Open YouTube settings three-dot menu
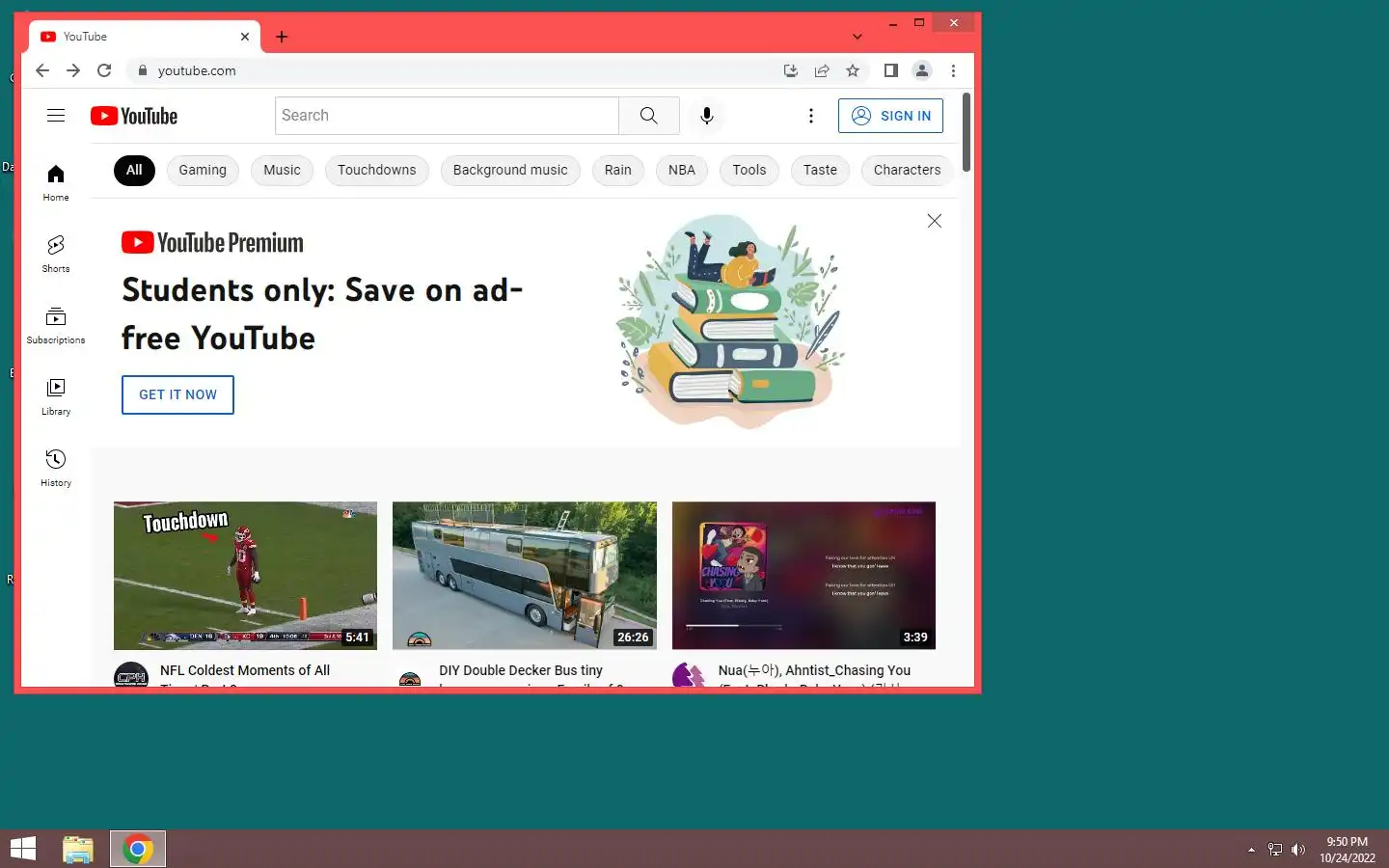 [x=811, y=116]
